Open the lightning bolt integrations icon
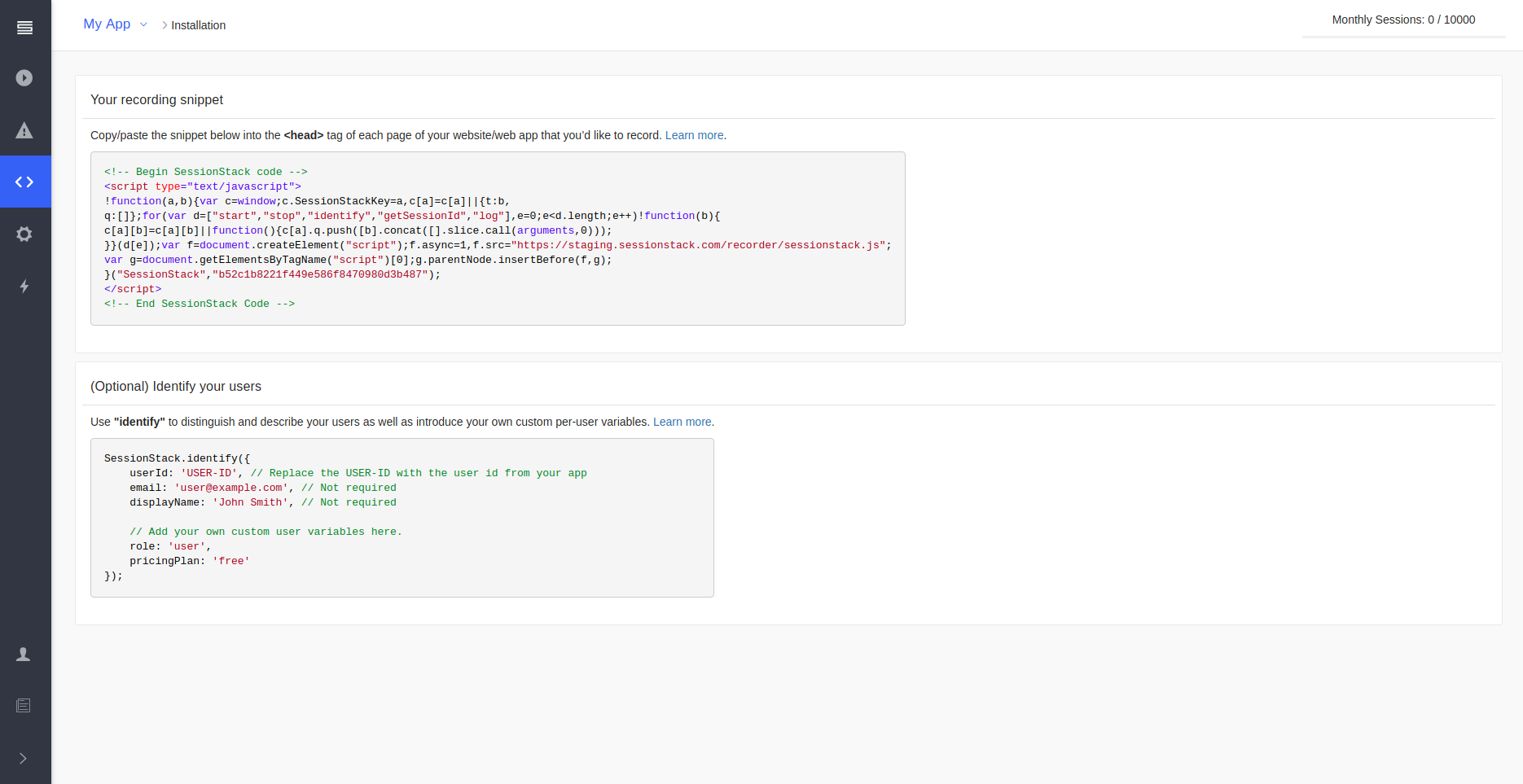This screenshot has height=784, width=1523. pos(24,286)
